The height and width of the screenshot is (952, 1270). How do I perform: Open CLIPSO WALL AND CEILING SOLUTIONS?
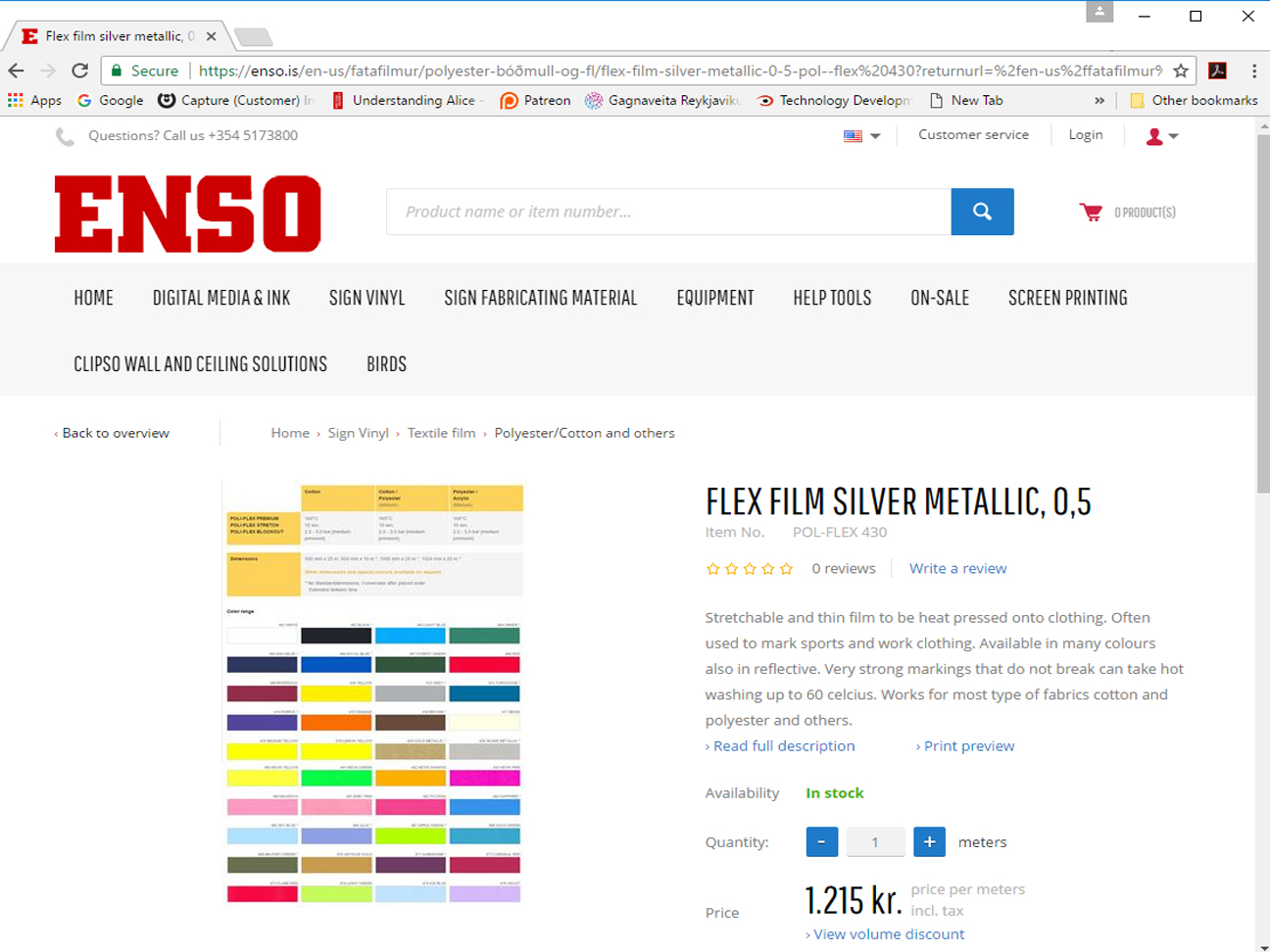click(x=201, y=364)
